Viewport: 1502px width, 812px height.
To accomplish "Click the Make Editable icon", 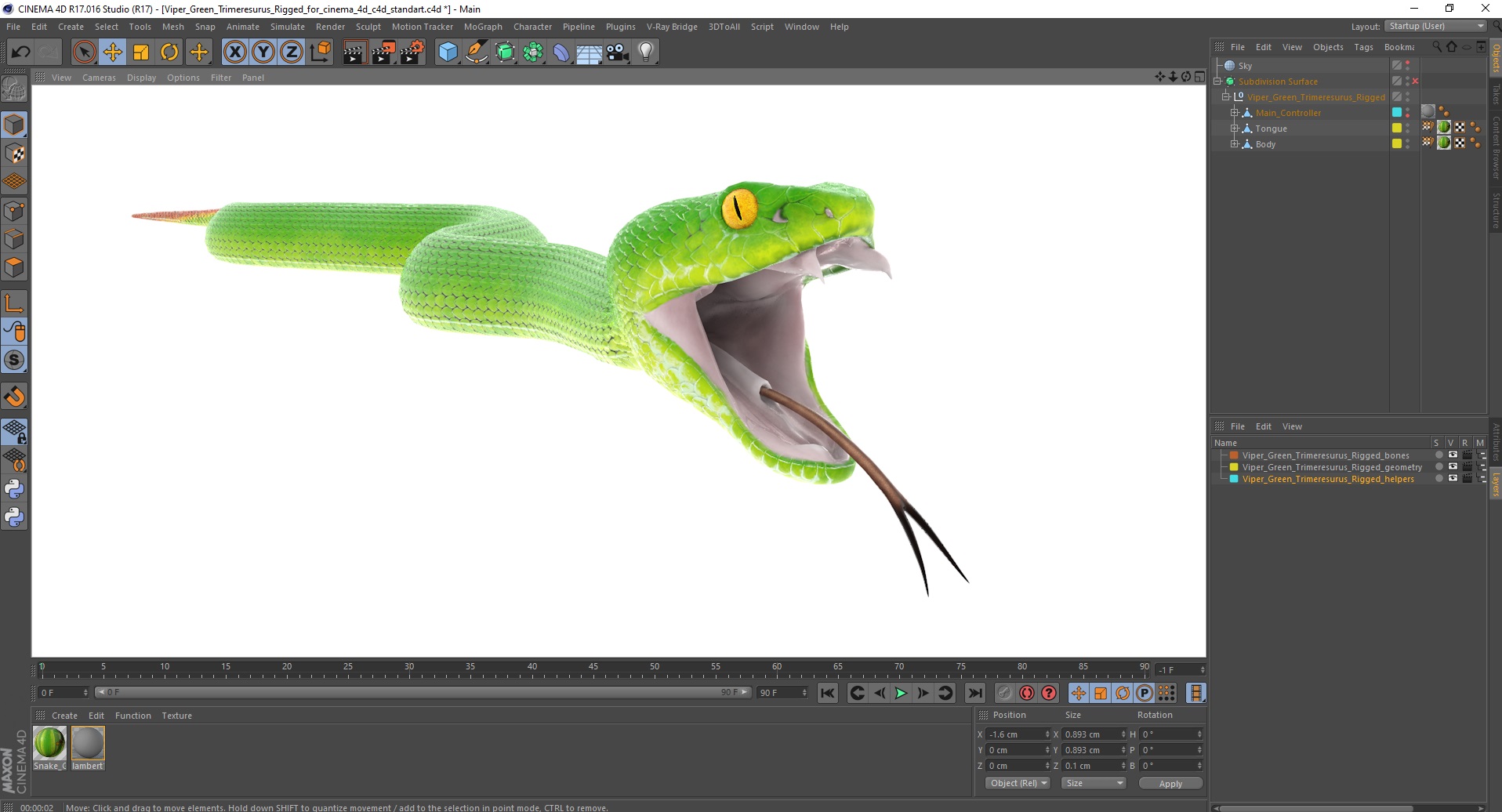I will click(14, 89).
